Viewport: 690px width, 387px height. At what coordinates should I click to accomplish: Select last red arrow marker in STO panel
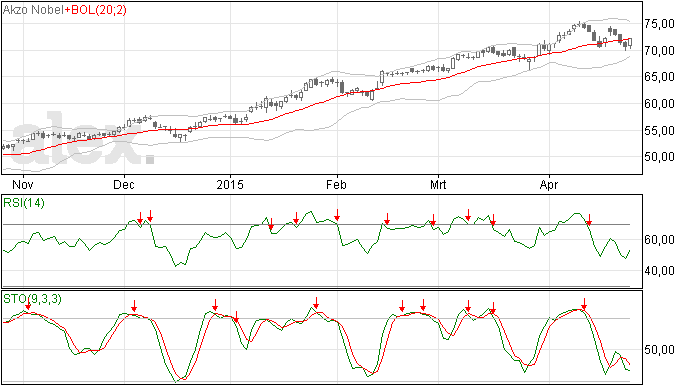(x=584, y=304)
